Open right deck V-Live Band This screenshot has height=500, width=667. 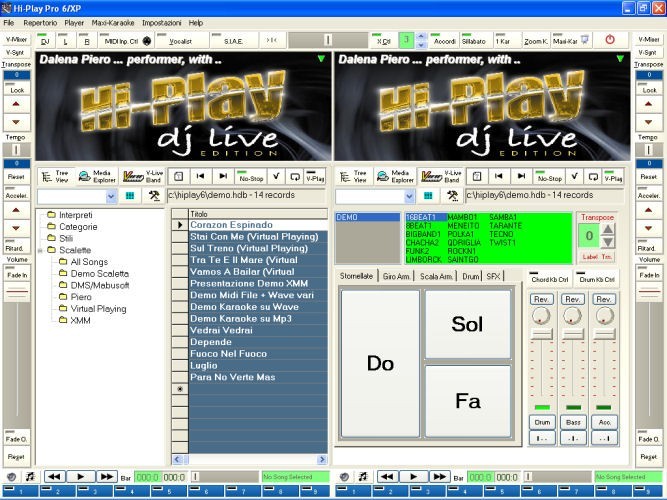coord(441,176)
